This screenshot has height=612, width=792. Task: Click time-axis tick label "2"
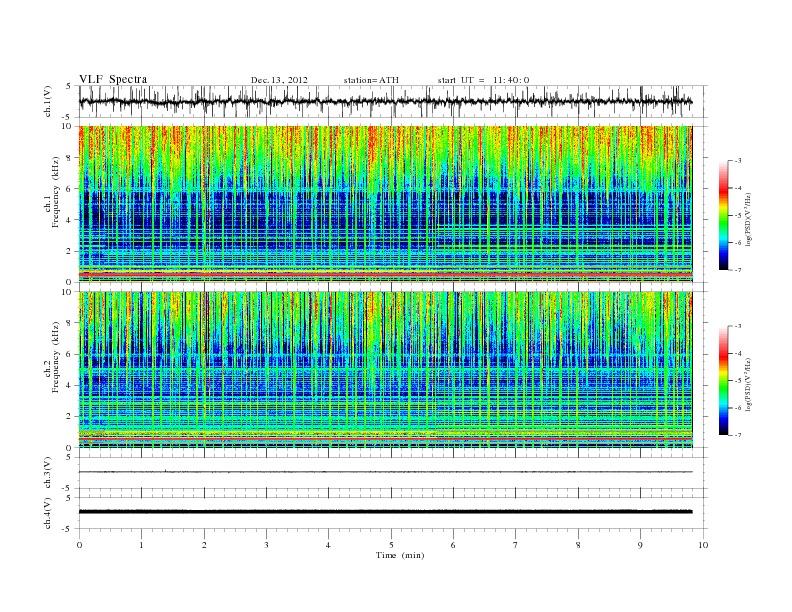click(x=204, y=545)
